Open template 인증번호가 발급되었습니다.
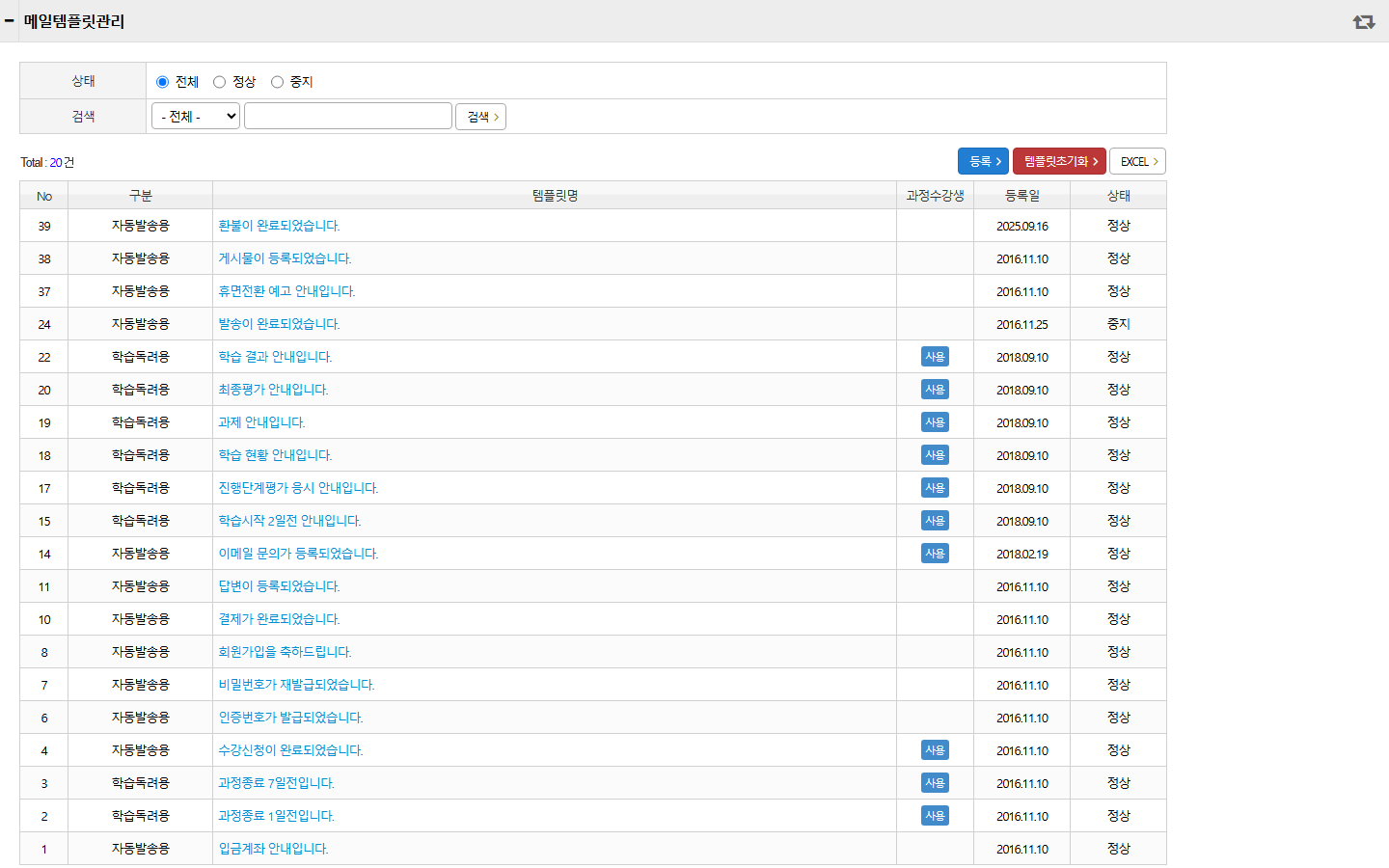This screenshot has height=868, width=1389. [290, 718]
